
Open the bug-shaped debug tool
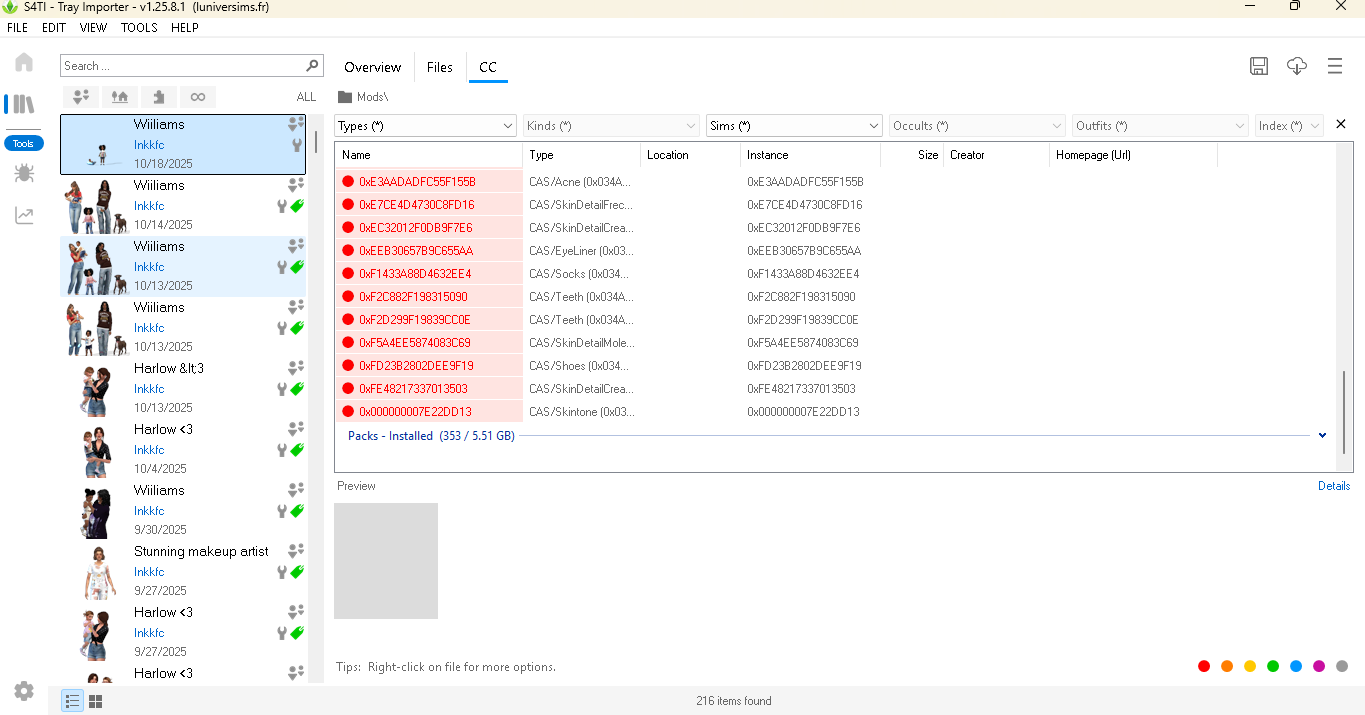(x=24, y=174)
